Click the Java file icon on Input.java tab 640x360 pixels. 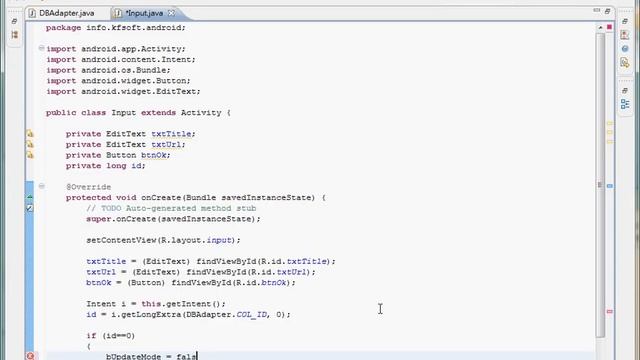click(x=118, y=13)
